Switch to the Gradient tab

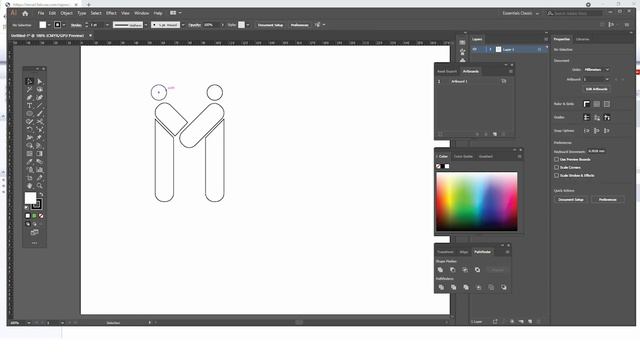(486, 156)
